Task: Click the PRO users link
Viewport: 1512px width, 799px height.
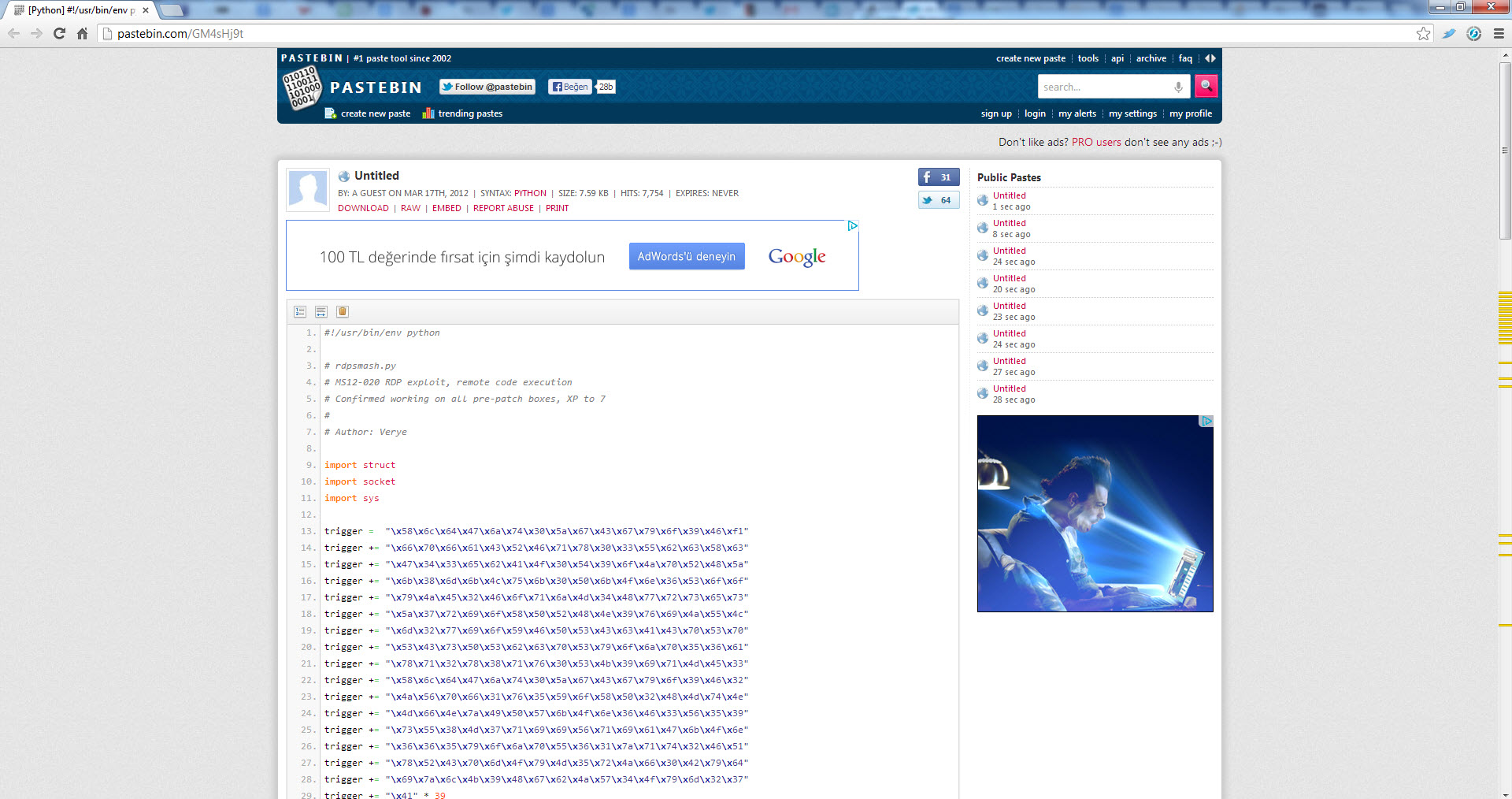Action: [1096, 143]
